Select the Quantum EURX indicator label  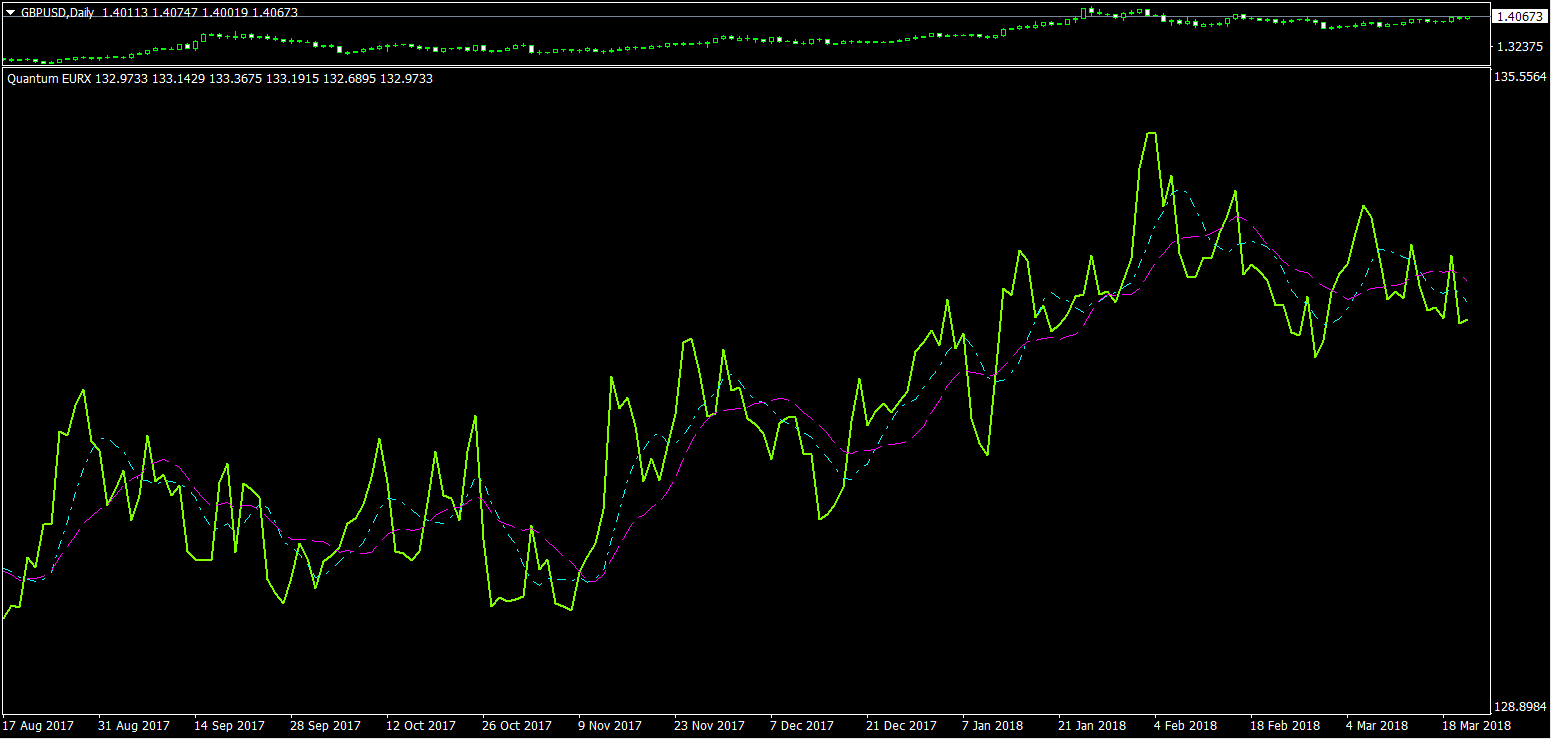(x=50, y=78)
